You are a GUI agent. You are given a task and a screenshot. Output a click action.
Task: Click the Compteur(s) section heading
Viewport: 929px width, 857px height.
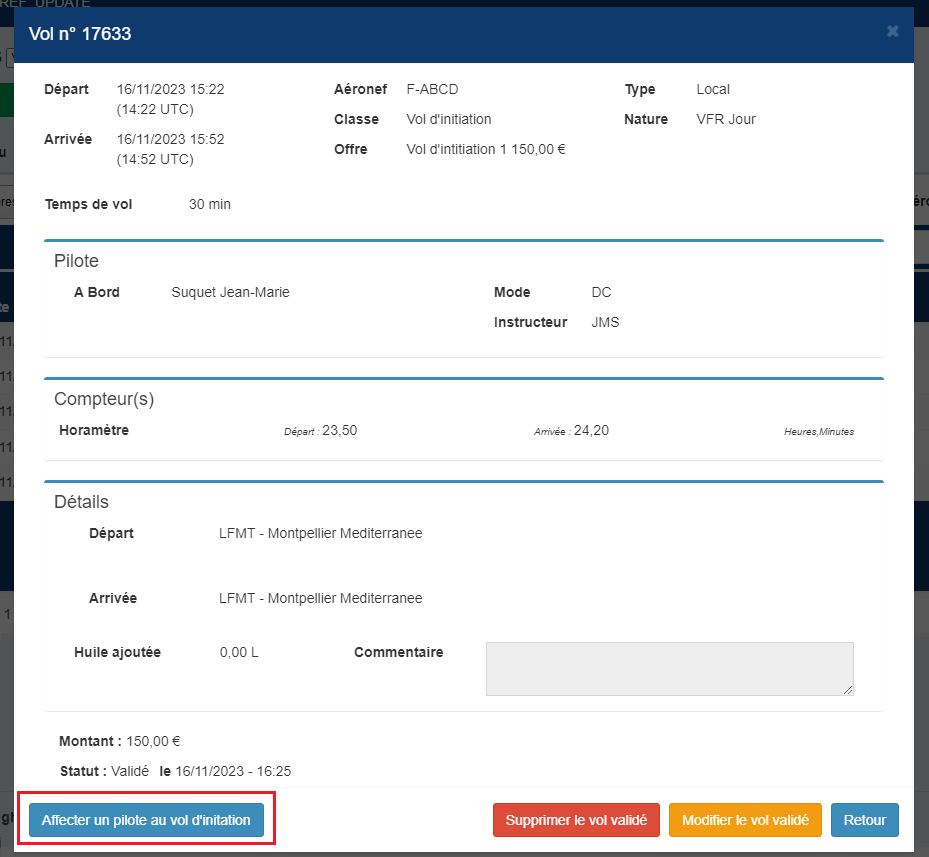tap(104, 399)
